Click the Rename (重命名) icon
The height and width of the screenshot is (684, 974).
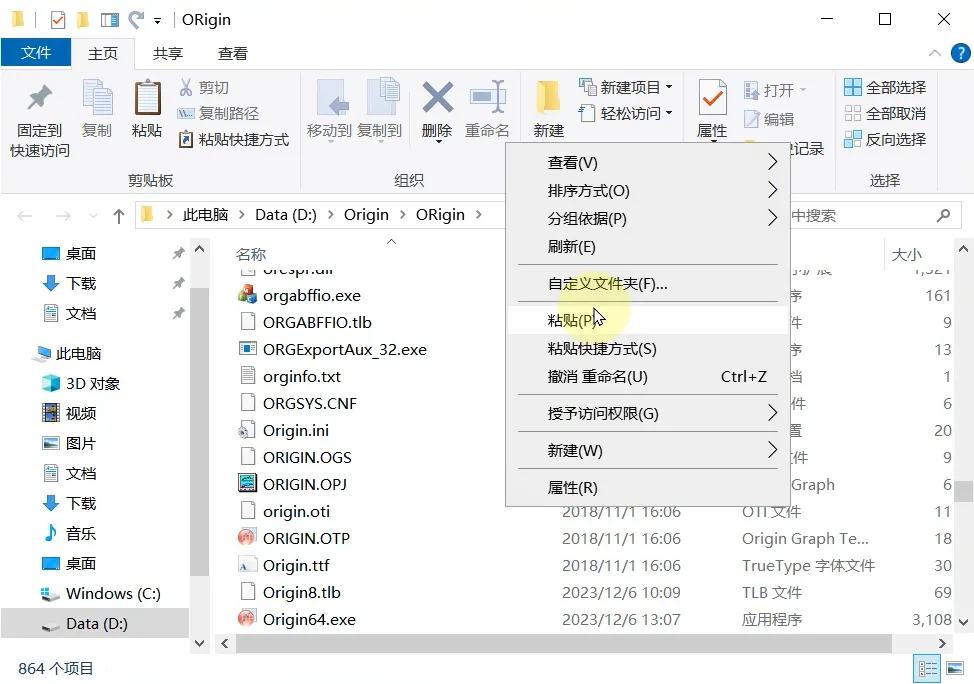[488, 97]
